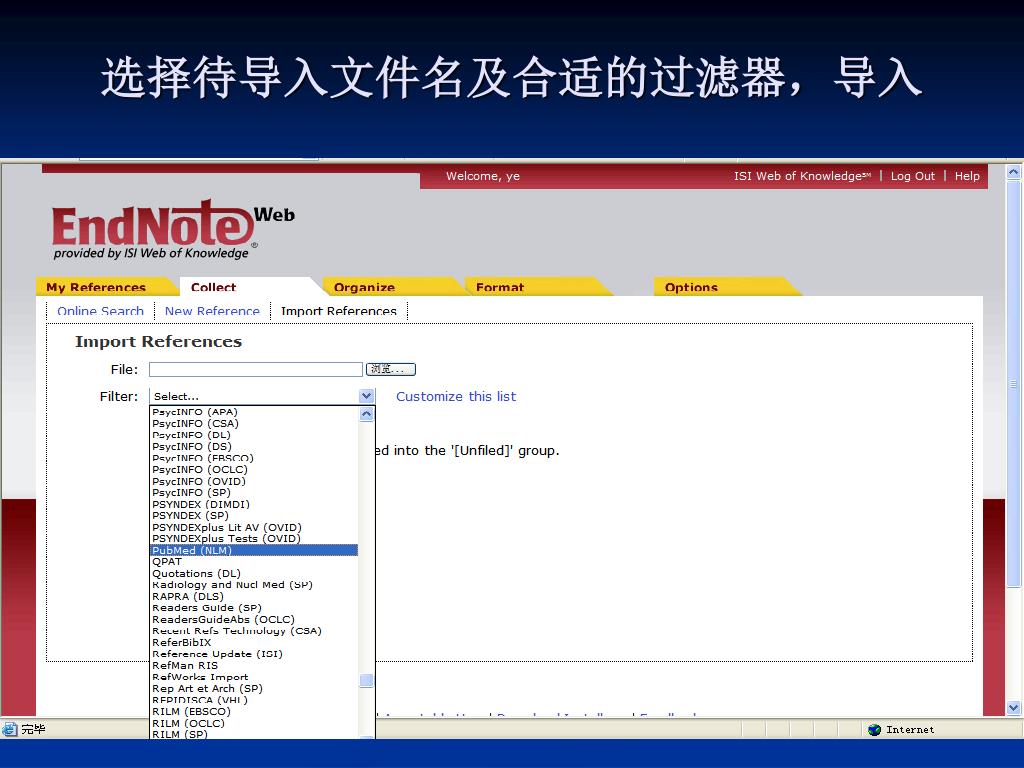The image size is (1024, 768).
Task: Choose RILM (SP) filter option
Action: click(253, 734)
